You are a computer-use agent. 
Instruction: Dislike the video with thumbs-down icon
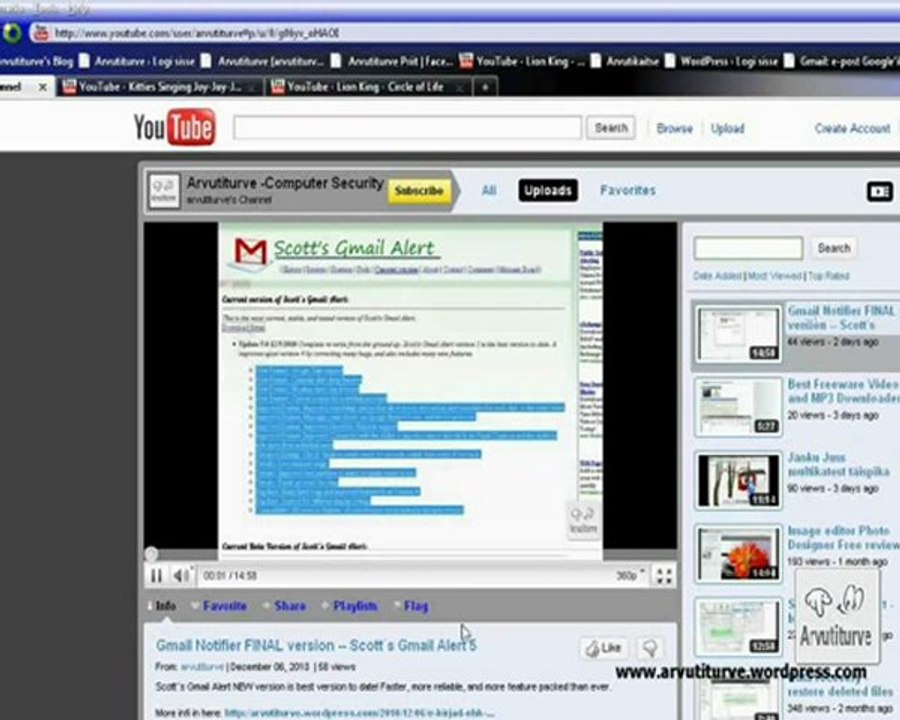[x=650, y=648]
